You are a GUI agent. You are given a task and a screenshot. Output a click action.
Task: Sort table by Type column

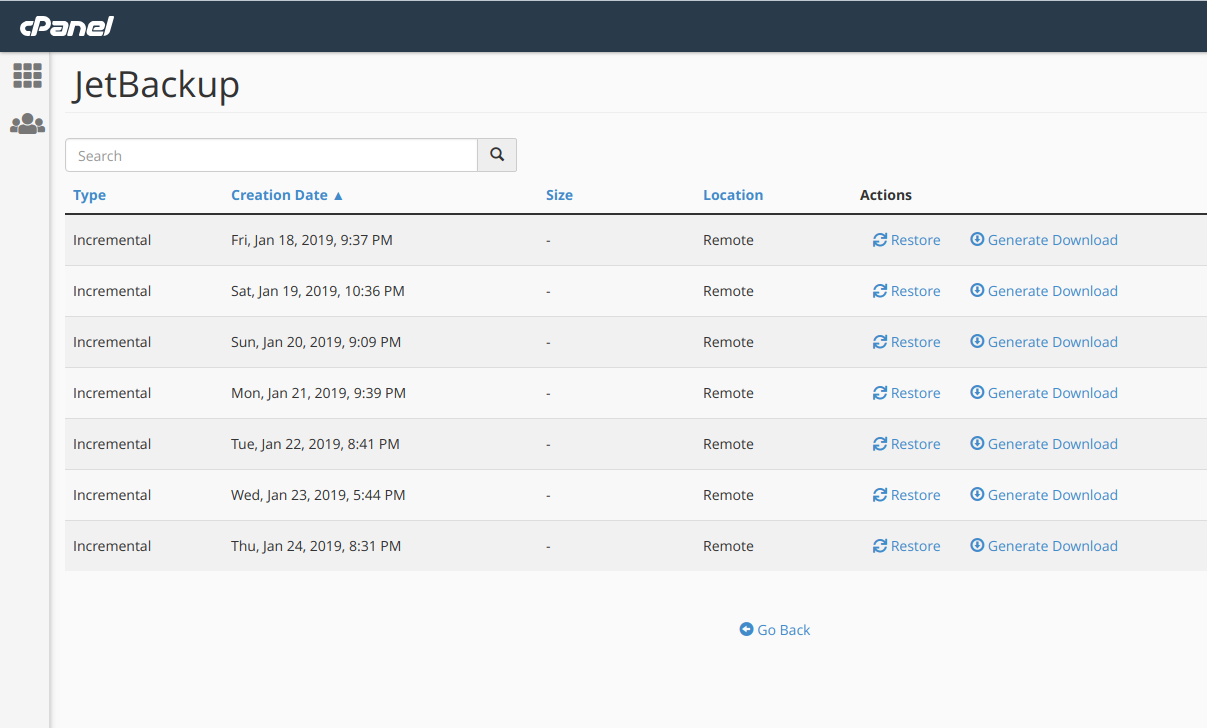pyautogui.click(x=89, y=195)
